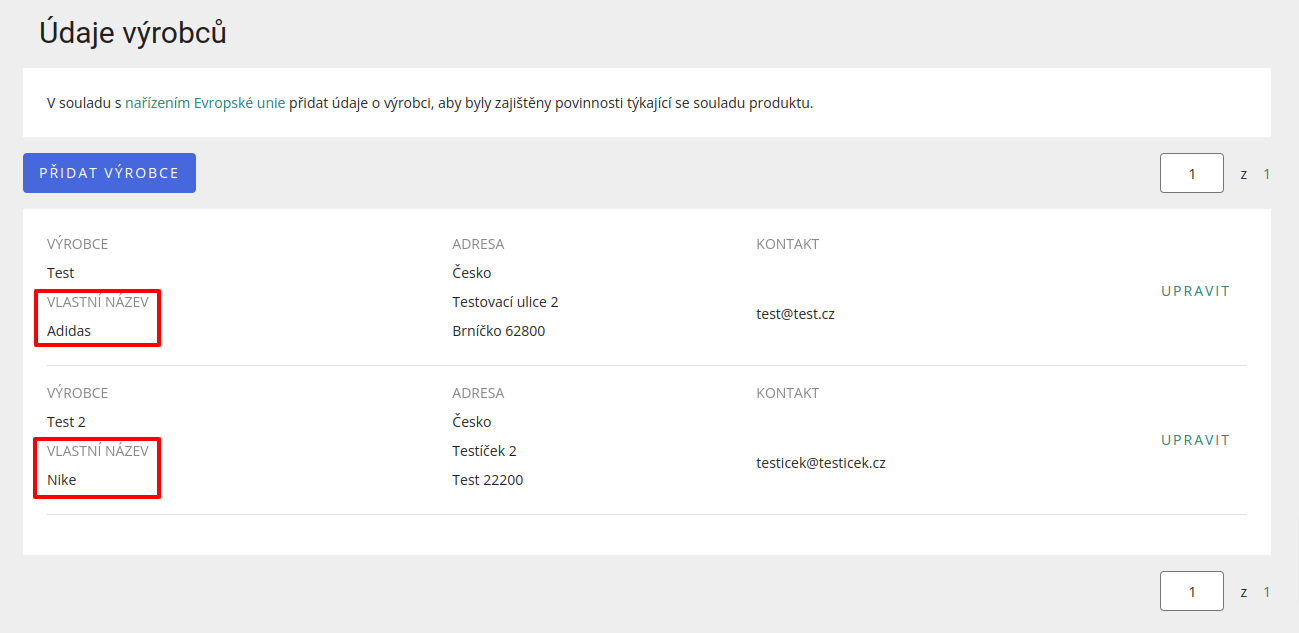Open the nařízením Evropské unie link

coord(205,103)
